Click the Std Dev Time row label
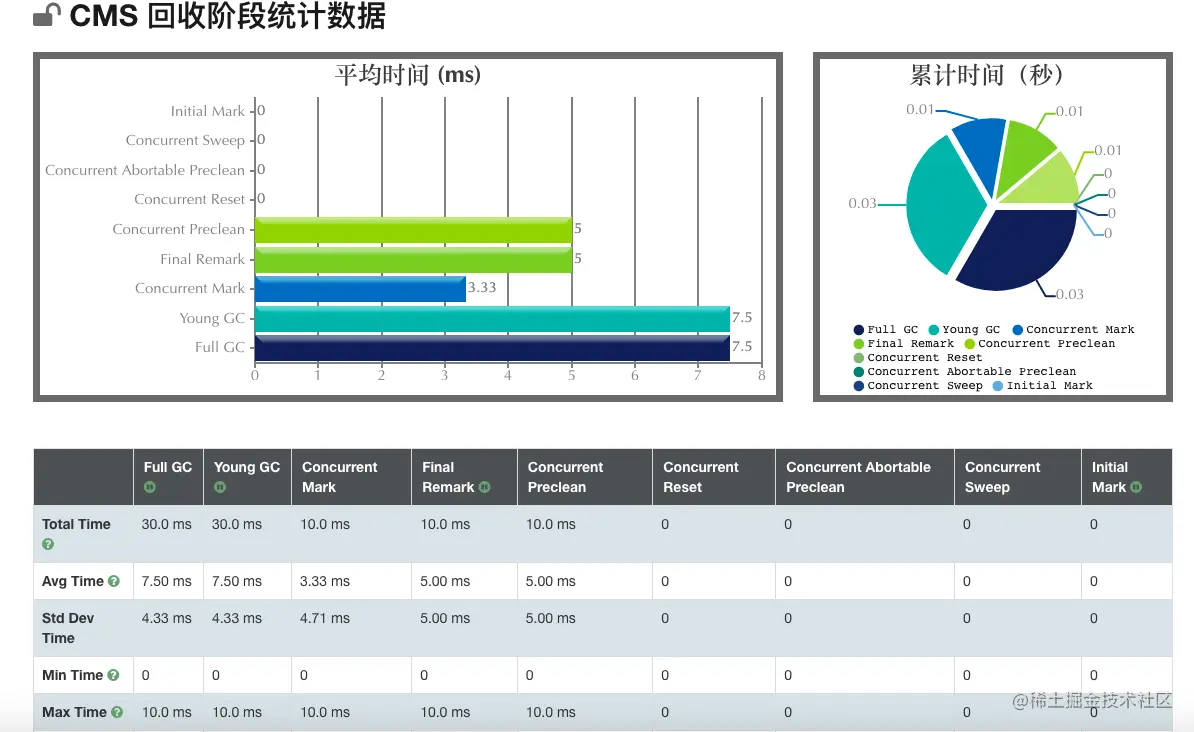 [68, 628]
